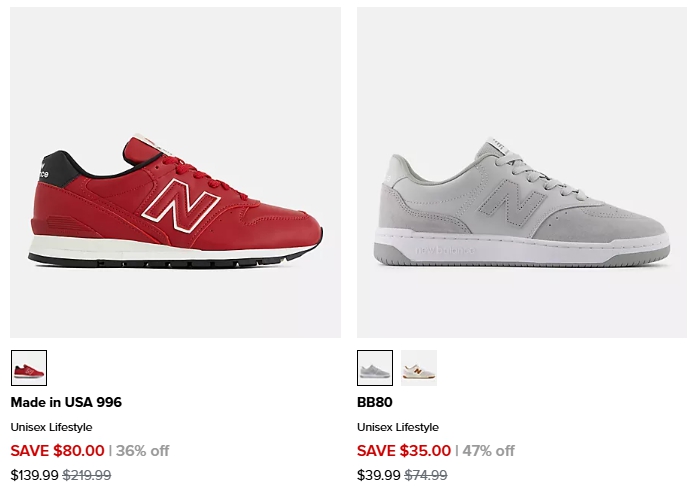Screen dimensions: 692x495
Task: Click the N logo on the red sneaker
Action: tap(181, 205)
